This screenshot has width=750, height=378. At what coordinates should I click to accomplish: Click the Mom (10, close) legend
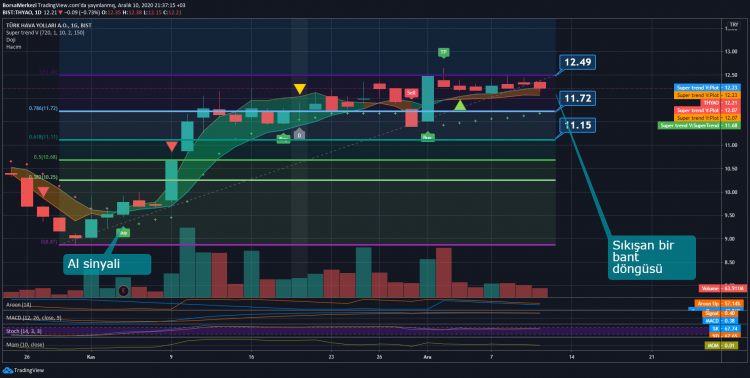25,345
